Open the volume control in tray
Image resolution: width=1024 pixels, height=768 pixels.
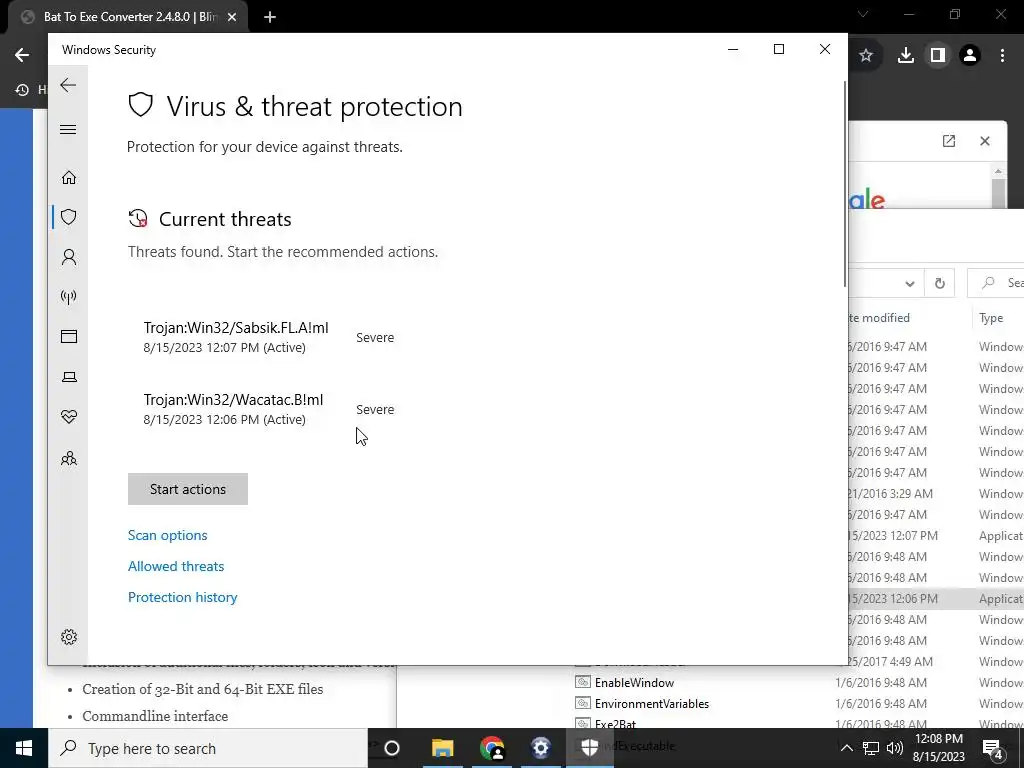895,748
